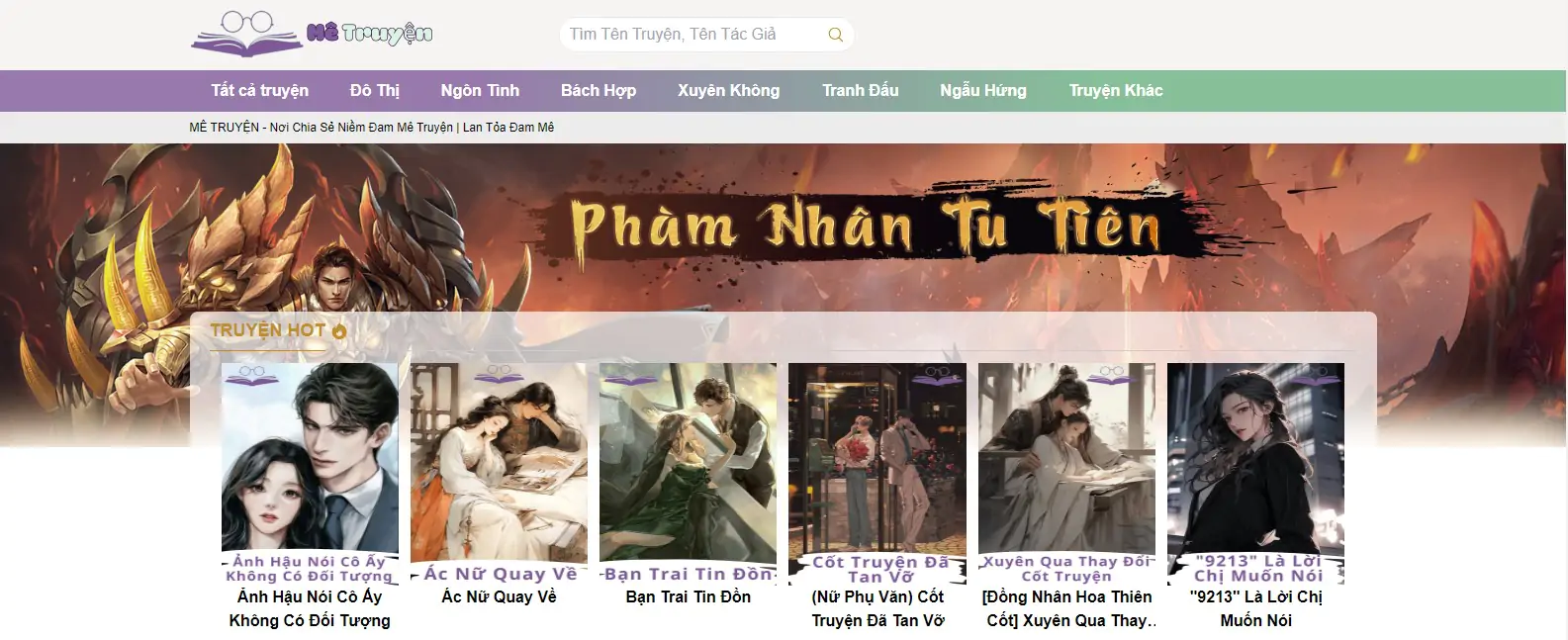
Task: Navigate to Xuyên Không stories
Action: tap(728, 91)
